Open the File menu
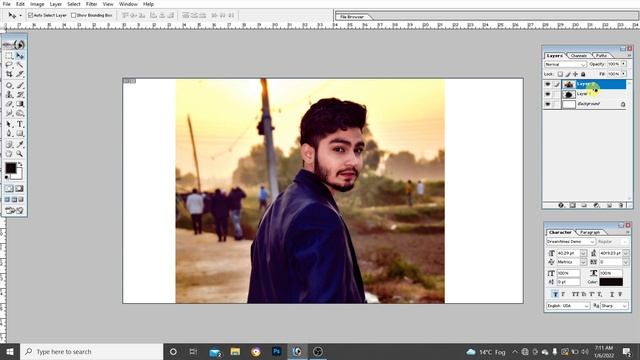Screen dimensions: 640x360 click(7, 4)
